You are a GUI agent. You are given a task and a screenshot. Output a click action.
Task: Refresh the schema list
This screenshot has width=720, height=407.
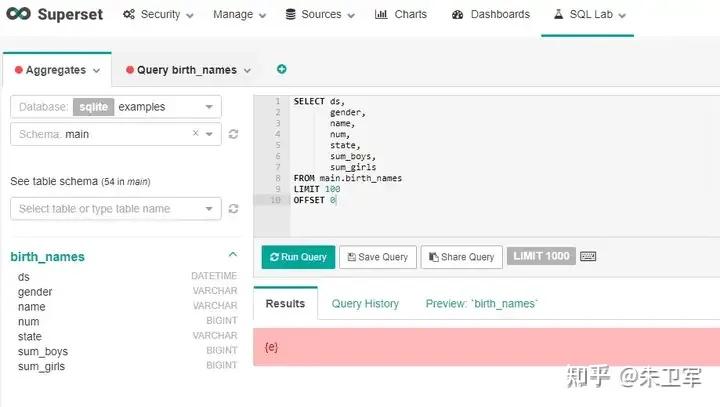[x=233, y=134]
